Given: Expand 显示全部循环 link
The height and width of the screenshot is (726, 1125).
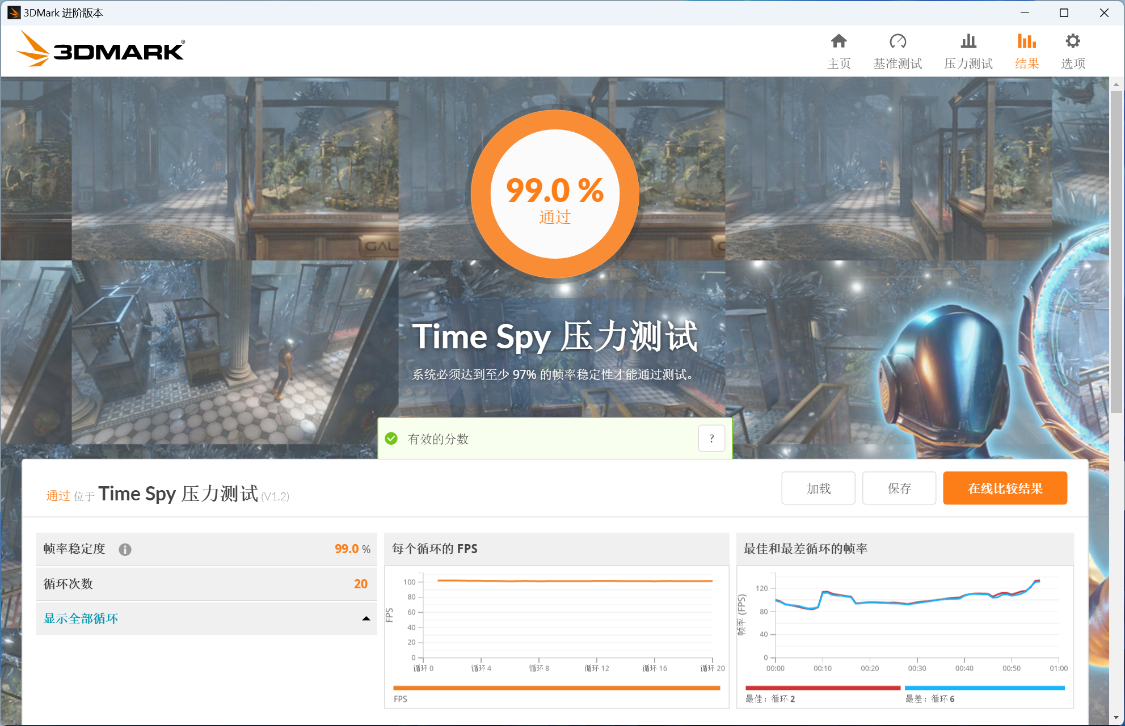Looking at the screenshot, I should pos(80,618).
